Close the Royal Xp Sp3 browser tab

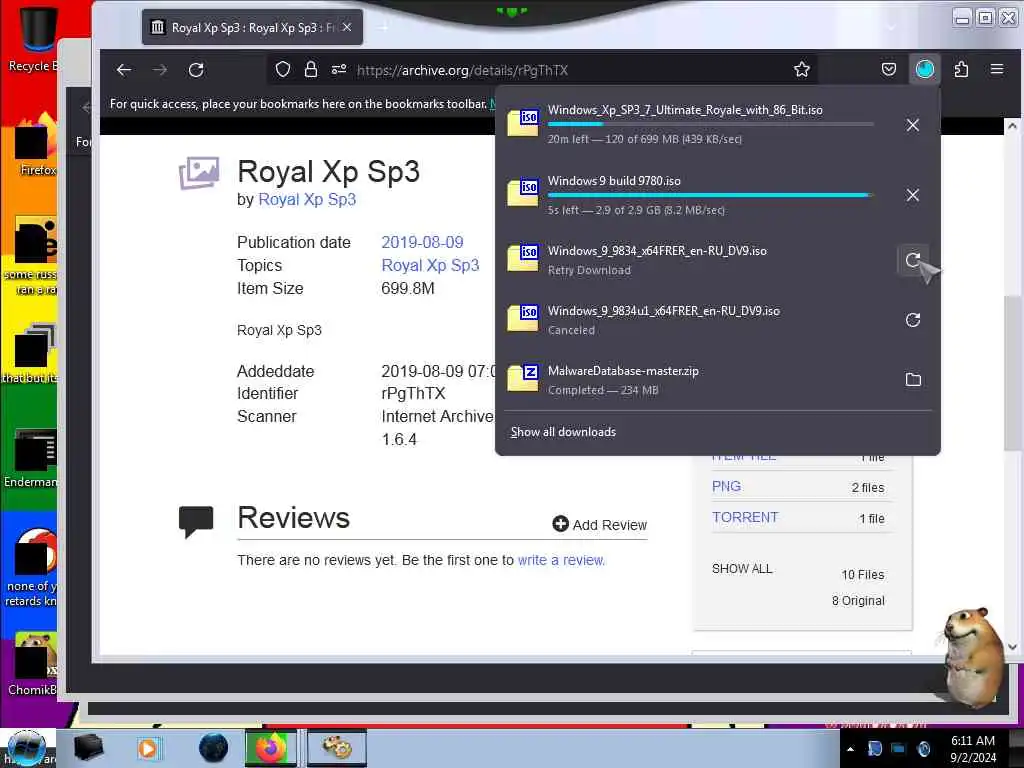(347, 27)
